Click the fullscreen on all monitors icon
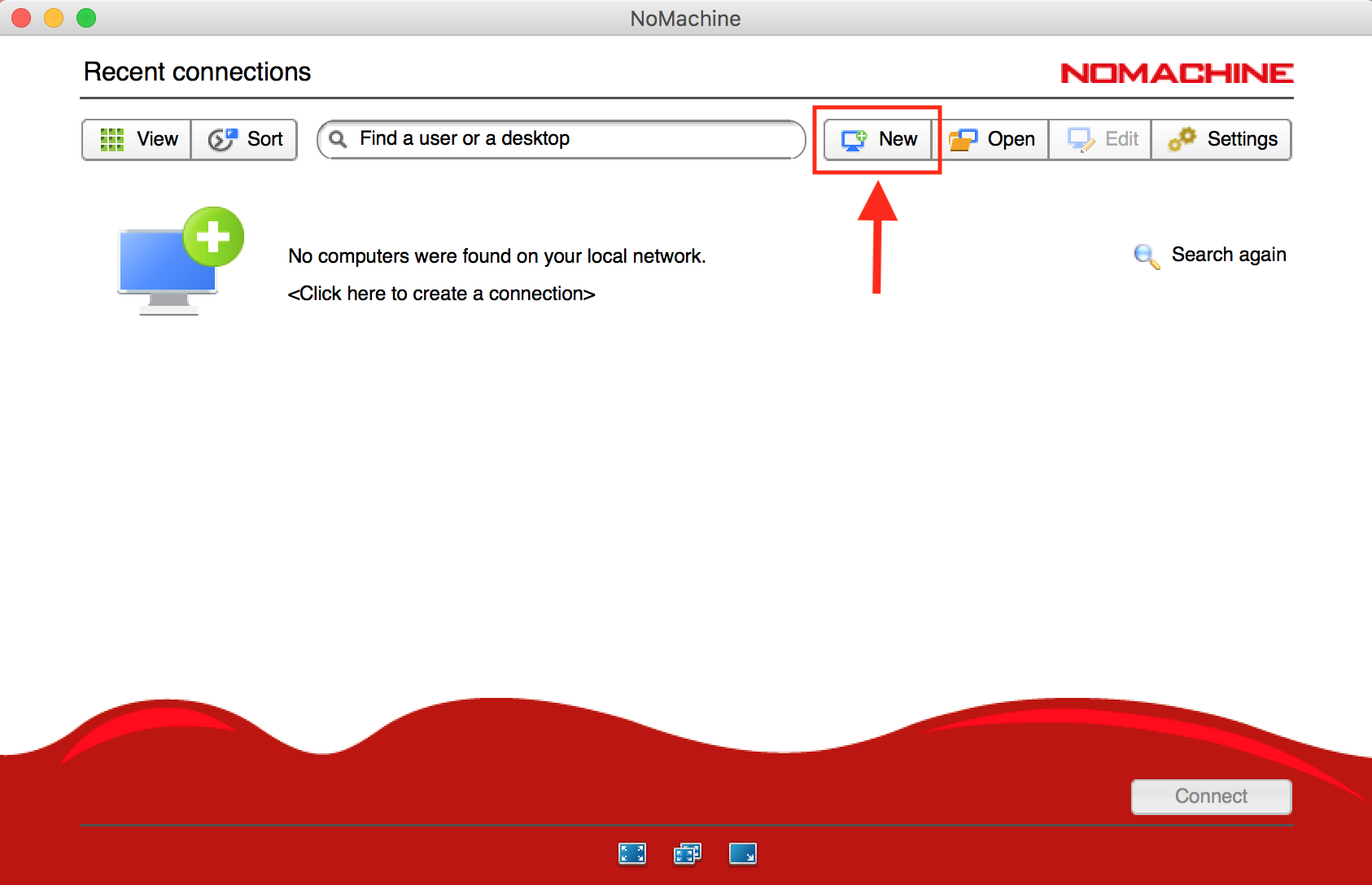The image size is (1372, 885). click(x=688, y=853)
